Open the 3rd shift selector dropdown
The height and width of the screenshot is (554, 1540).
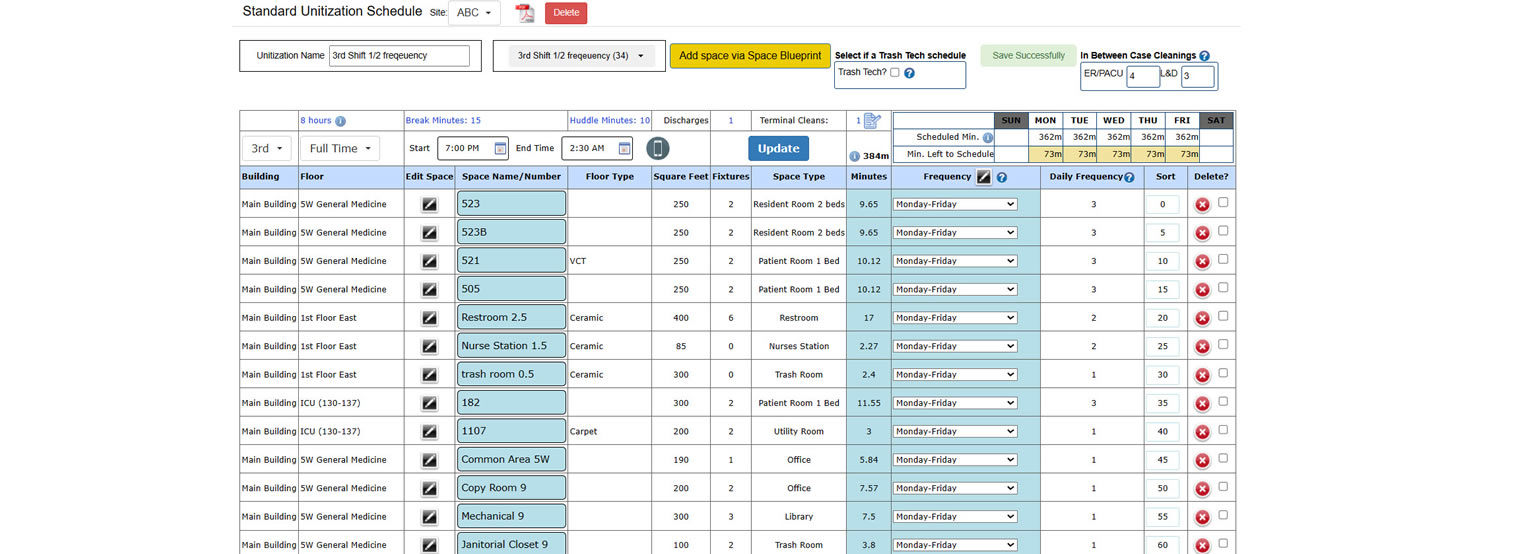pos(266,148)
